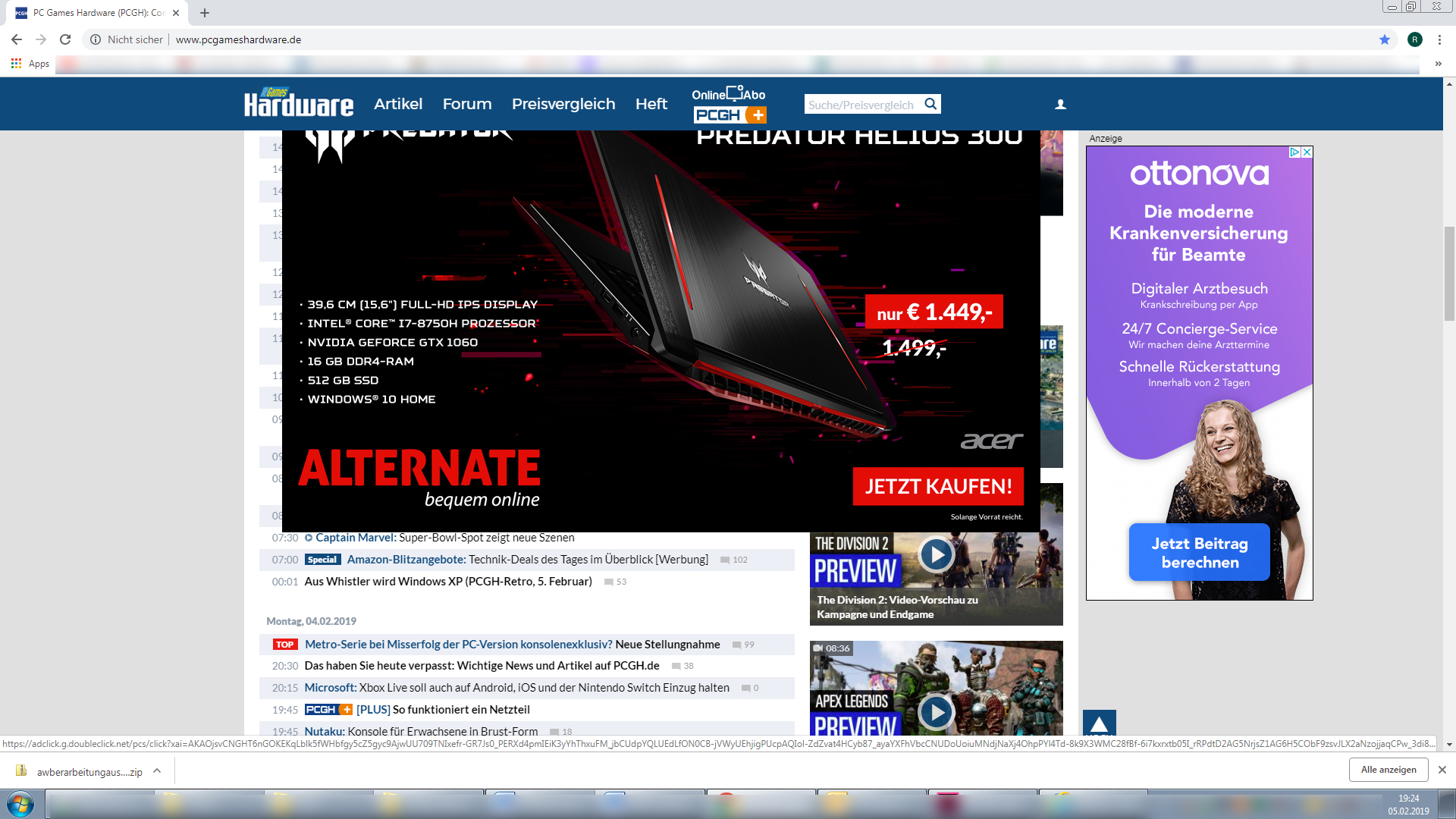Click the ALTERNATE logo in the ad
The height and width of the screenshot is (819, 1456).
tap(419, 479)
